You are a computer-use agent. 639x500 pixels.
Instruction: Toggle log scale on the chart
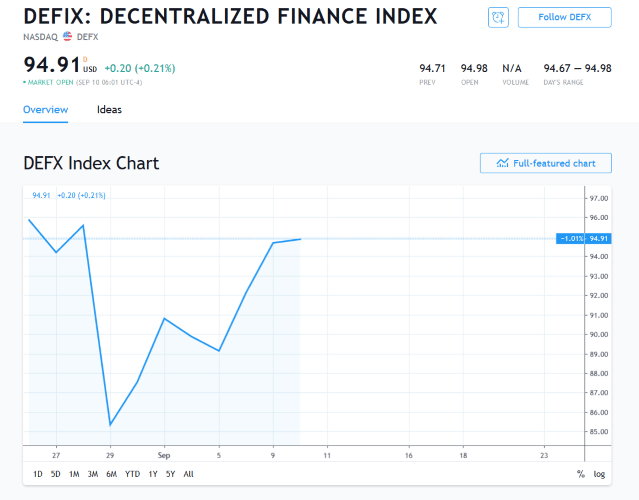click(599, 474)
